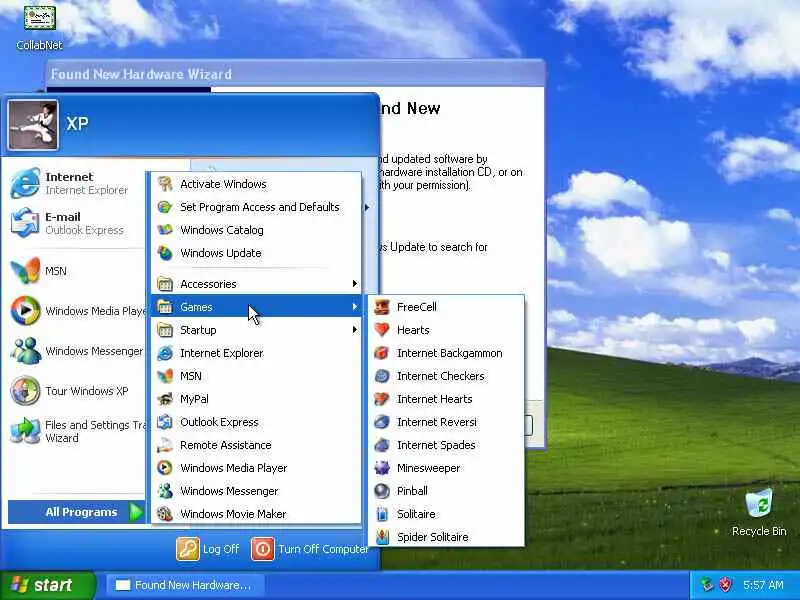
Task: Open the Recycle Bin desktop icon
Action: click(759, 504)
